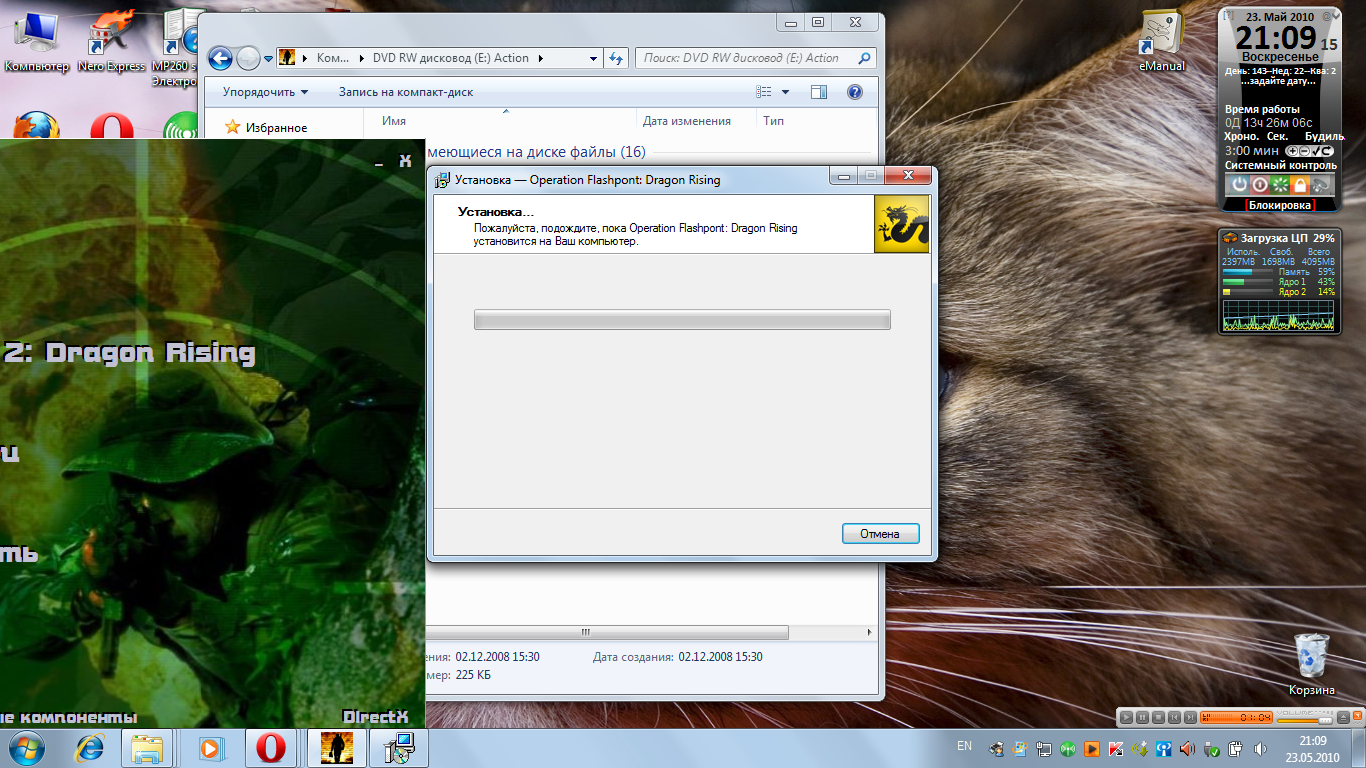Image resolution: width=1366 pixels, height=768 pixels.
Task: Cancel the installation with the Отмена button
Action: pos(880,534)
